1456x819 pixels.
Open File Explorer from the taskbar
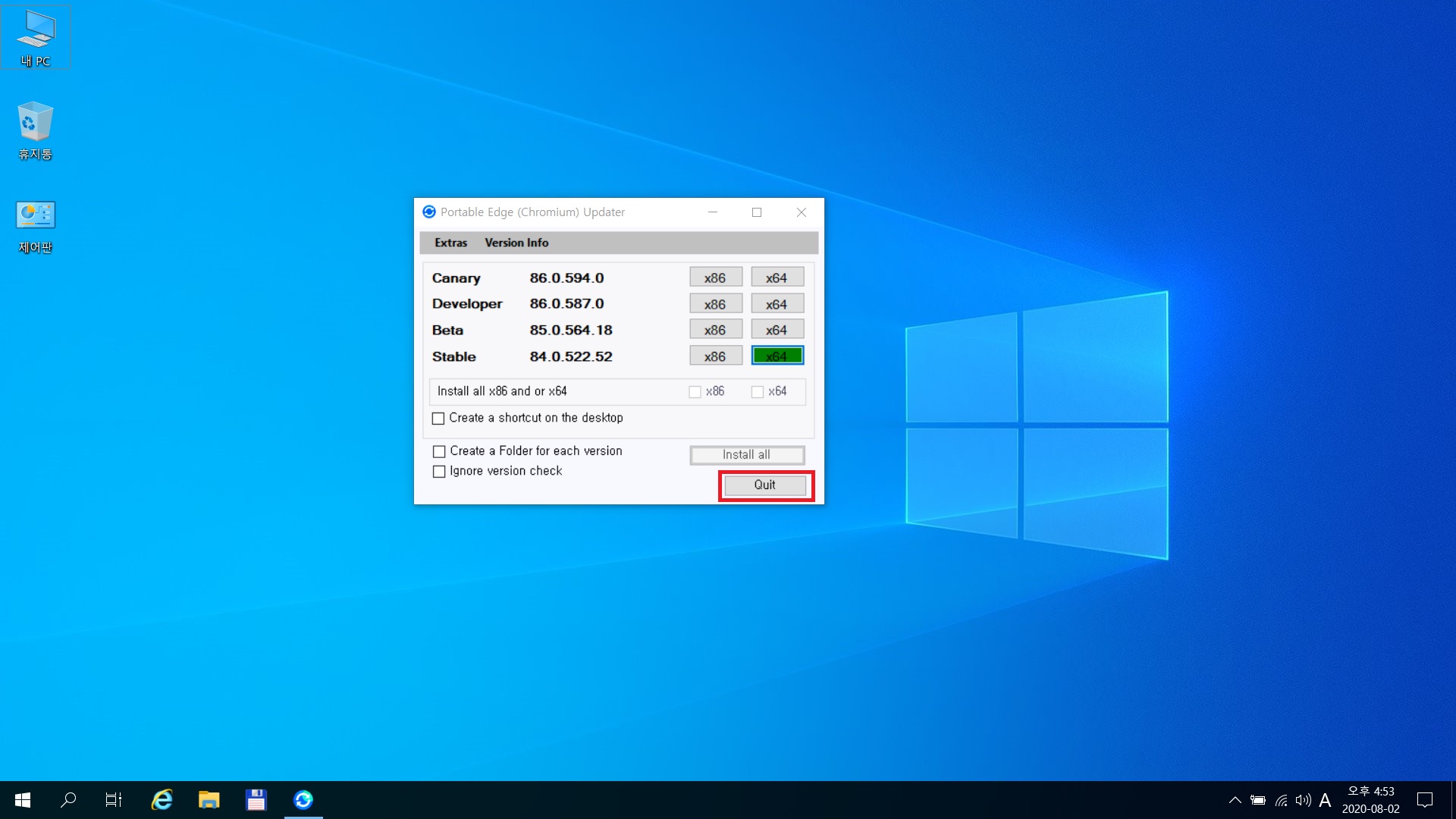pyautogui.click(x=209, y=800)
